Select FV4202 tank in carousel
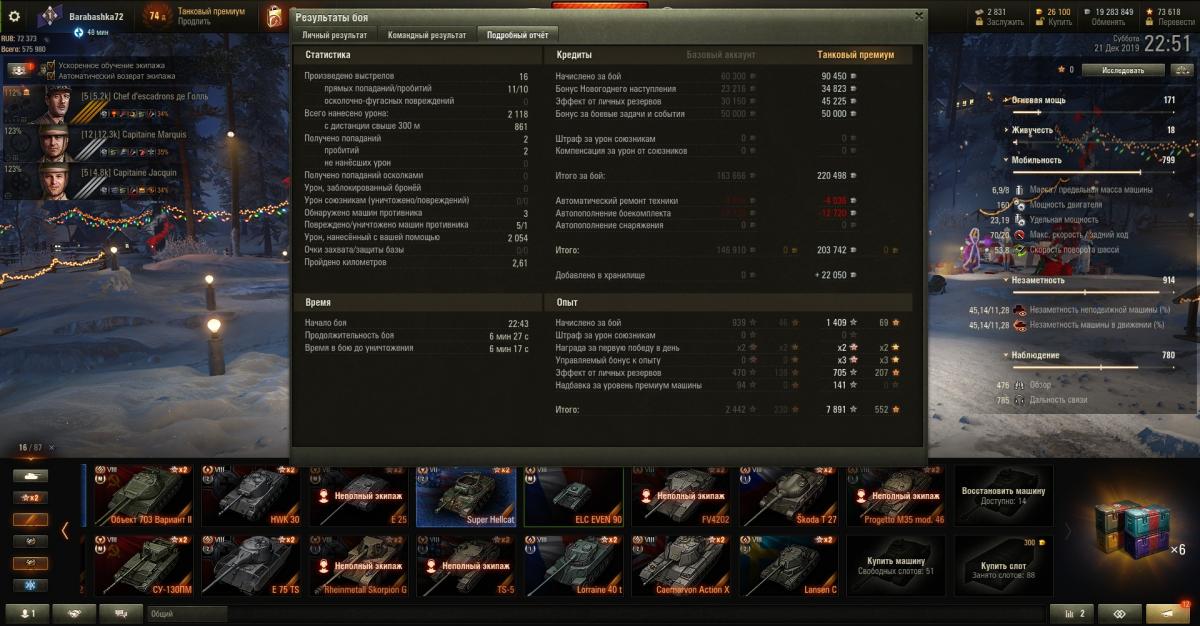1200x626 pixels. [x=681, y=496]
